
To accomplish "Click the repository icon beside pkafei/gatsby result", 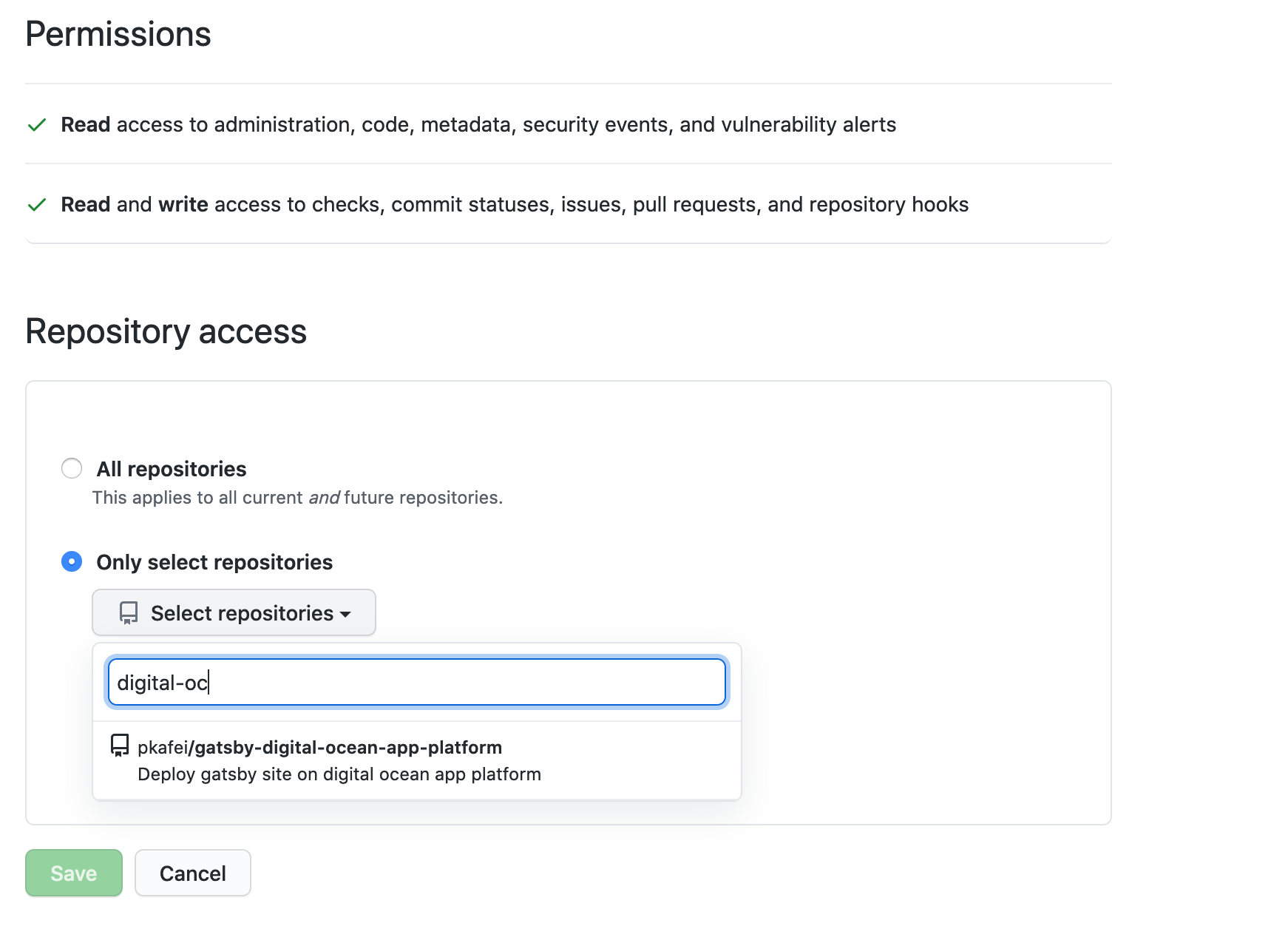I will pyautogui.click(x=120, y=746).
